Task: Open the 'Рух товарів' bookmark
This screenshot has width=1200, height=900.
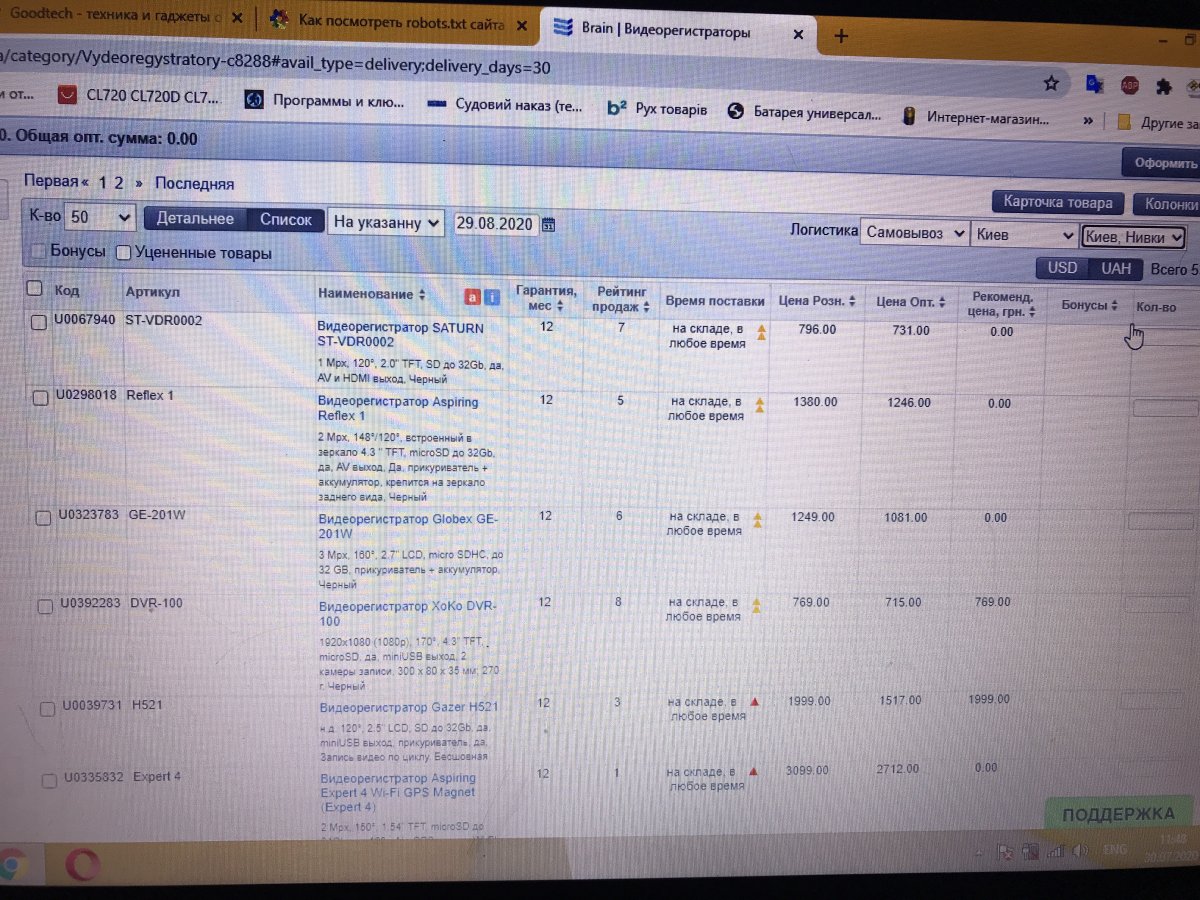Action: tap(657, 109)
